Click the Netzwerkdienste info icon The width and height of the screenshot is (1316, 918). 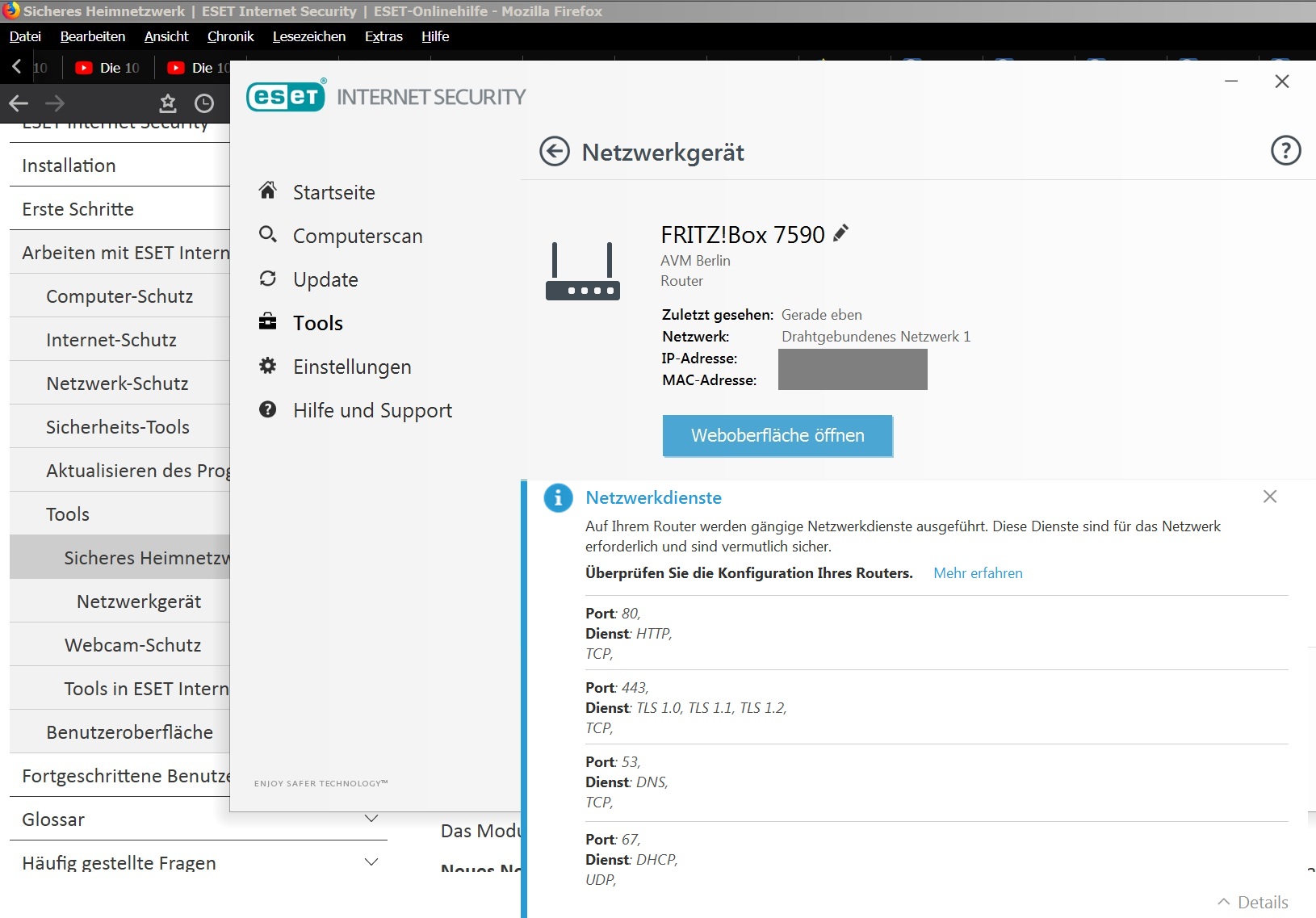point(558,498)
